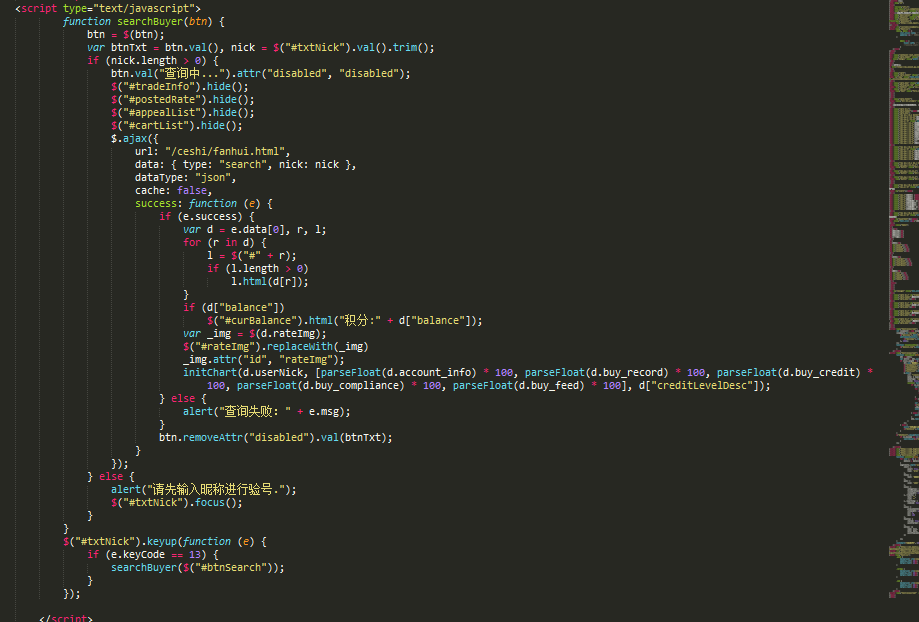Click the 'searchBuyer($("#btnSearch"));' call line
The width and height of the screenshot is (919, 622).
click(x=198, y=567)
